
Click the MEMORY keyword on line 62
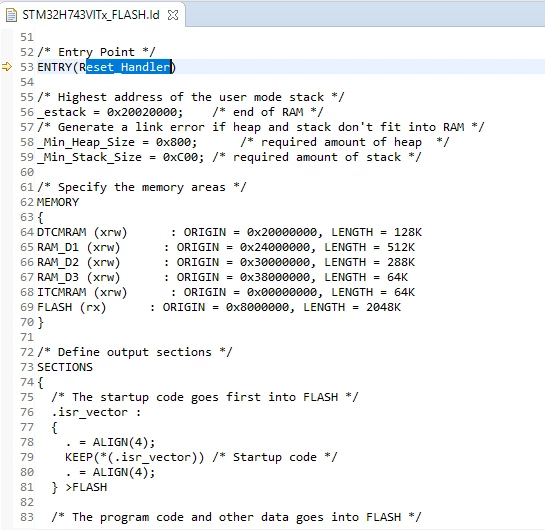(58, 202)
